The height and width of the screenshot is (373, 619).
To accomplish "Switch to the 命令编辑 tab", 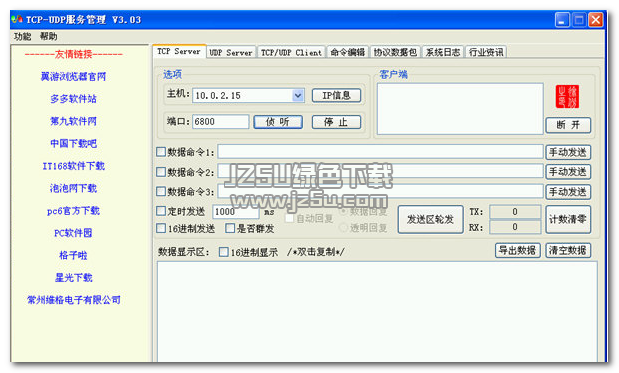I will tap(347, 52).
